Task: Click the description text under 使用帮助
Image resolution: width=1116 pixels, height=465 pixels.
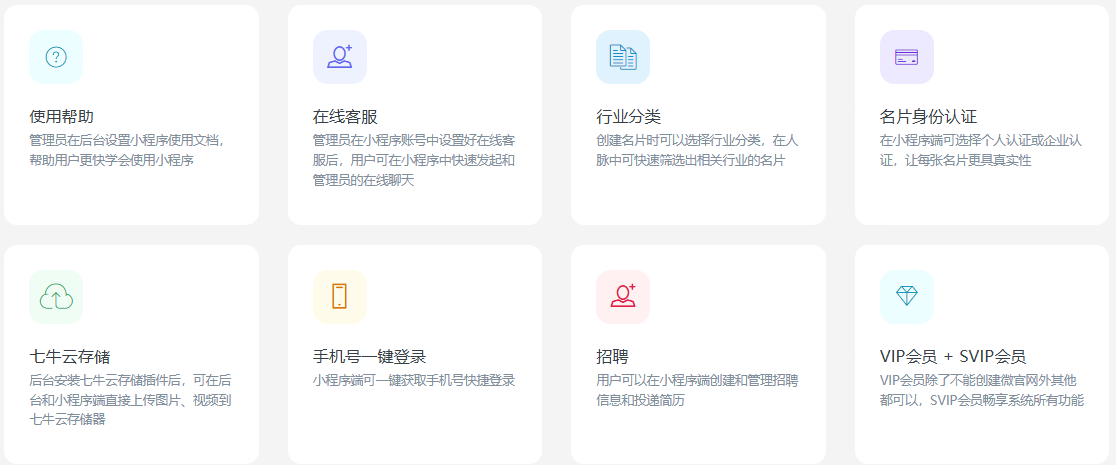Action: (x=126, y=150)
